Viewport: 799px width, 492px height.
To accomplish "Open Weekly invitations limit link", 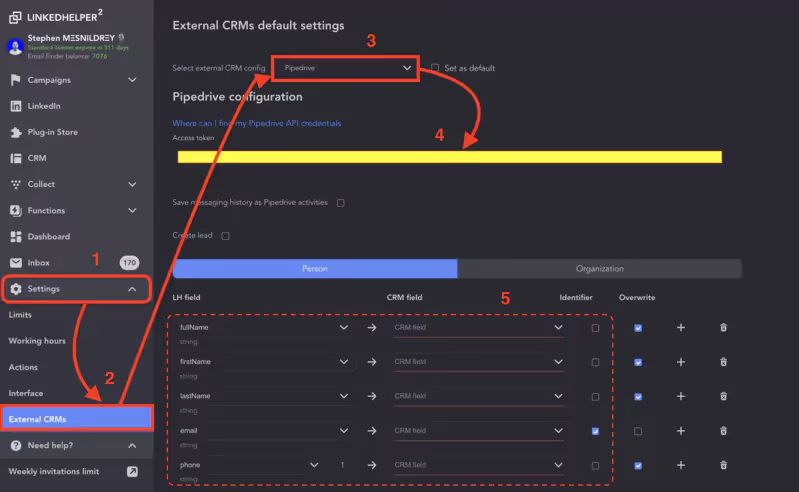I will tap(54, 472).
